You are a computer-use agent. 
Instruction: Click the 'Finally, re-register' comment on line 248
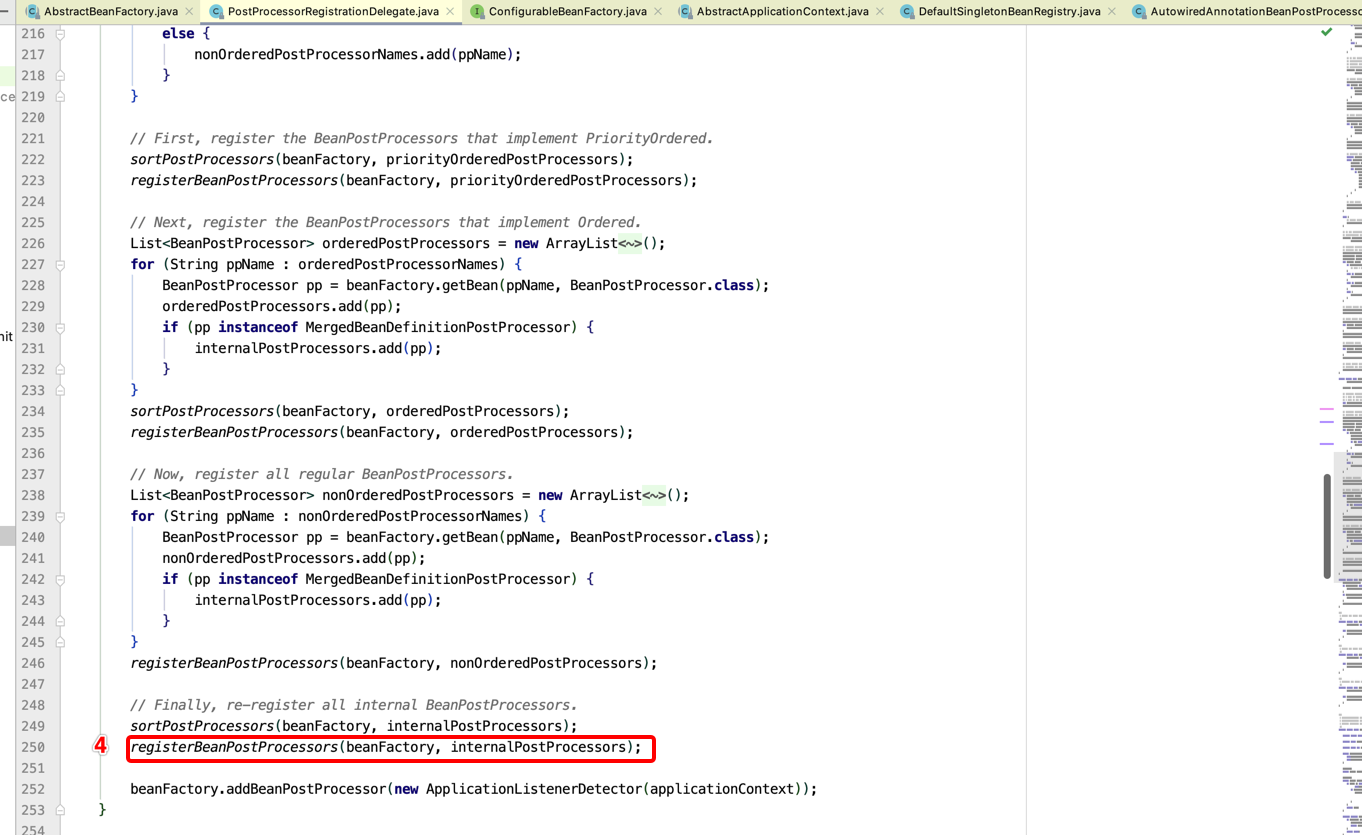[x=354, y=705]
